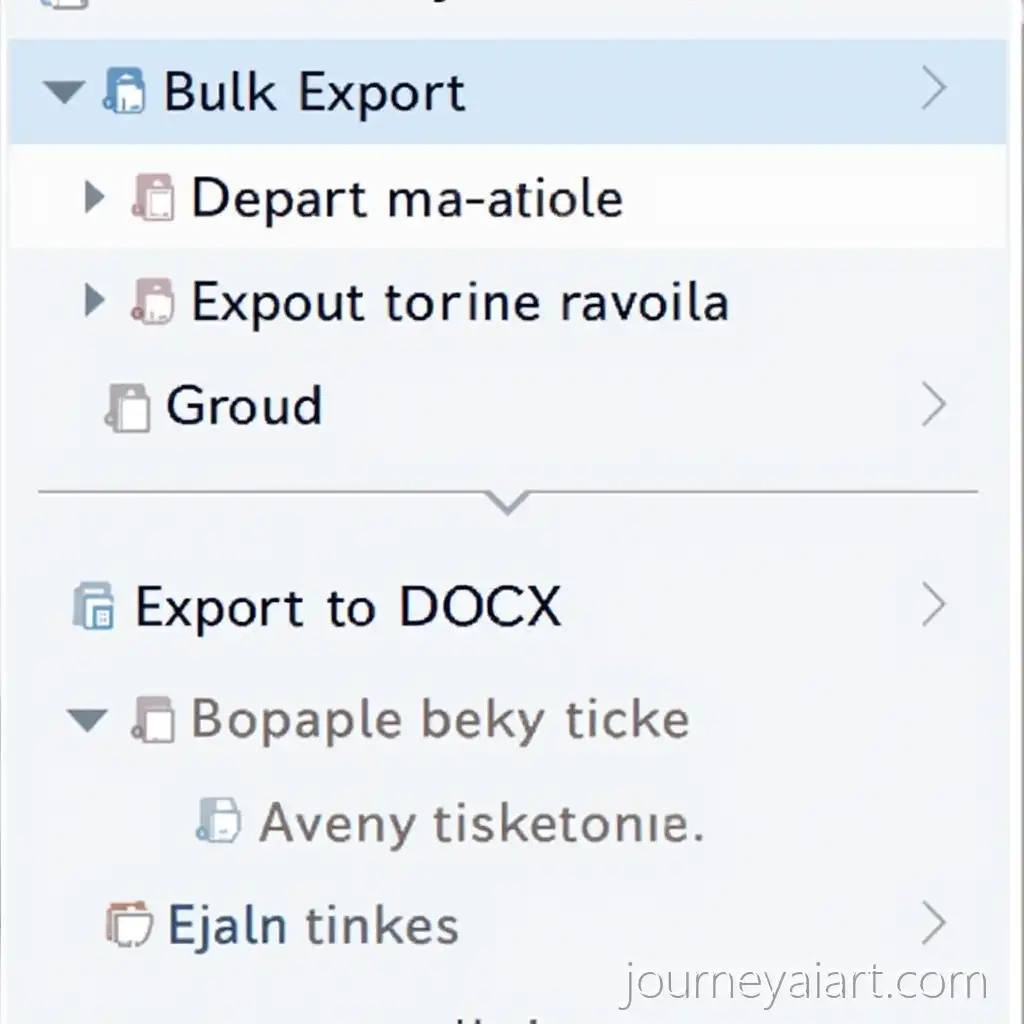
Task: Click the Export to DOCX icon
Action: pos(95,607)
